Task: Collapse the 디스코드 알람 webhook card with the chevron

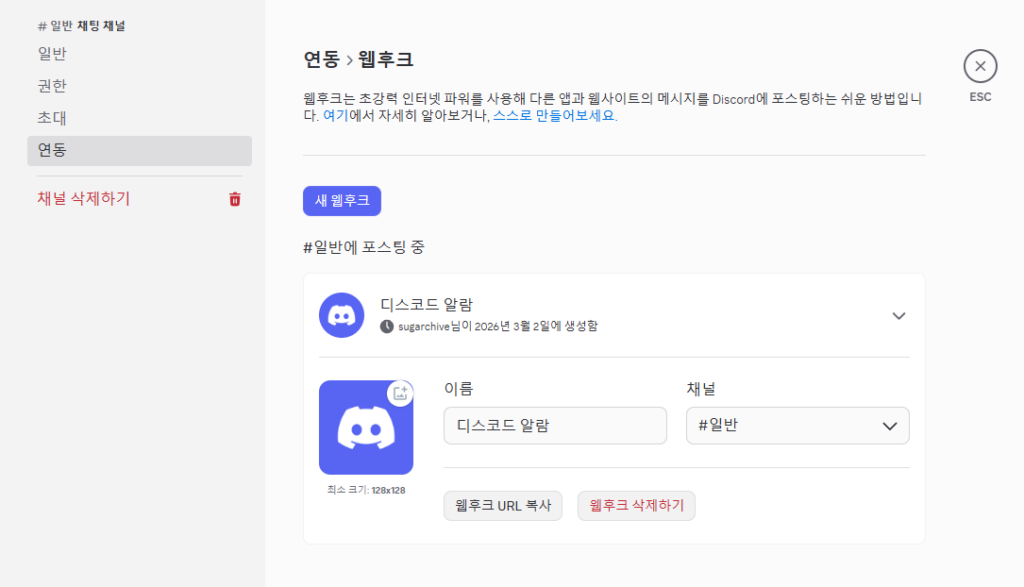Action: tap(898, 316)
